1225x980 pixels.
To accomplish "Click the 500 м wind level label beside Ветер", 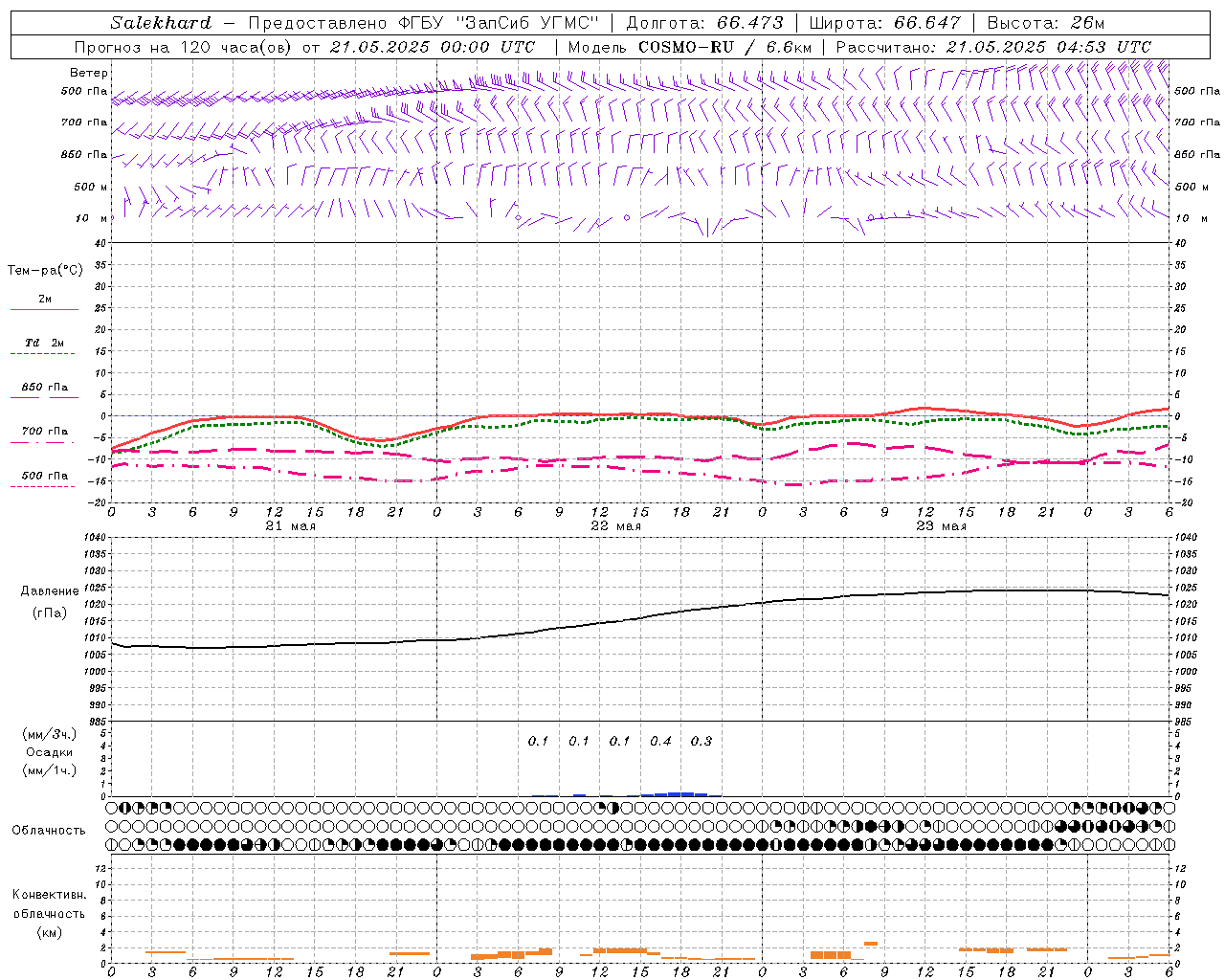I will tap(92, 187).
